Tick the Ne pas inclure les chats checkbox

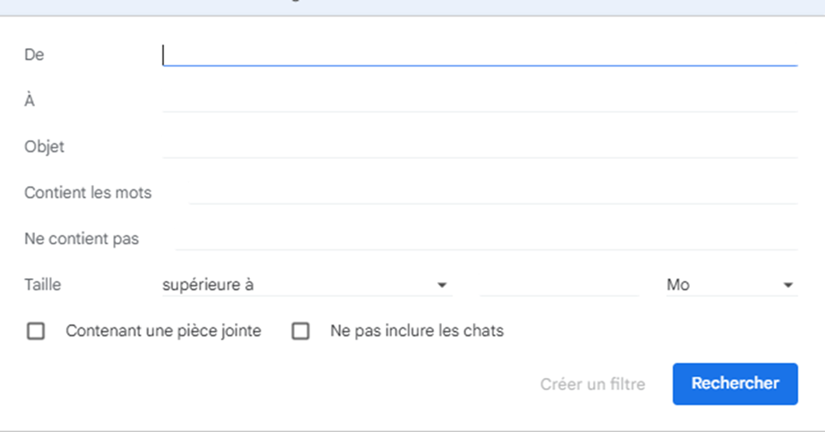coord(300,331)
